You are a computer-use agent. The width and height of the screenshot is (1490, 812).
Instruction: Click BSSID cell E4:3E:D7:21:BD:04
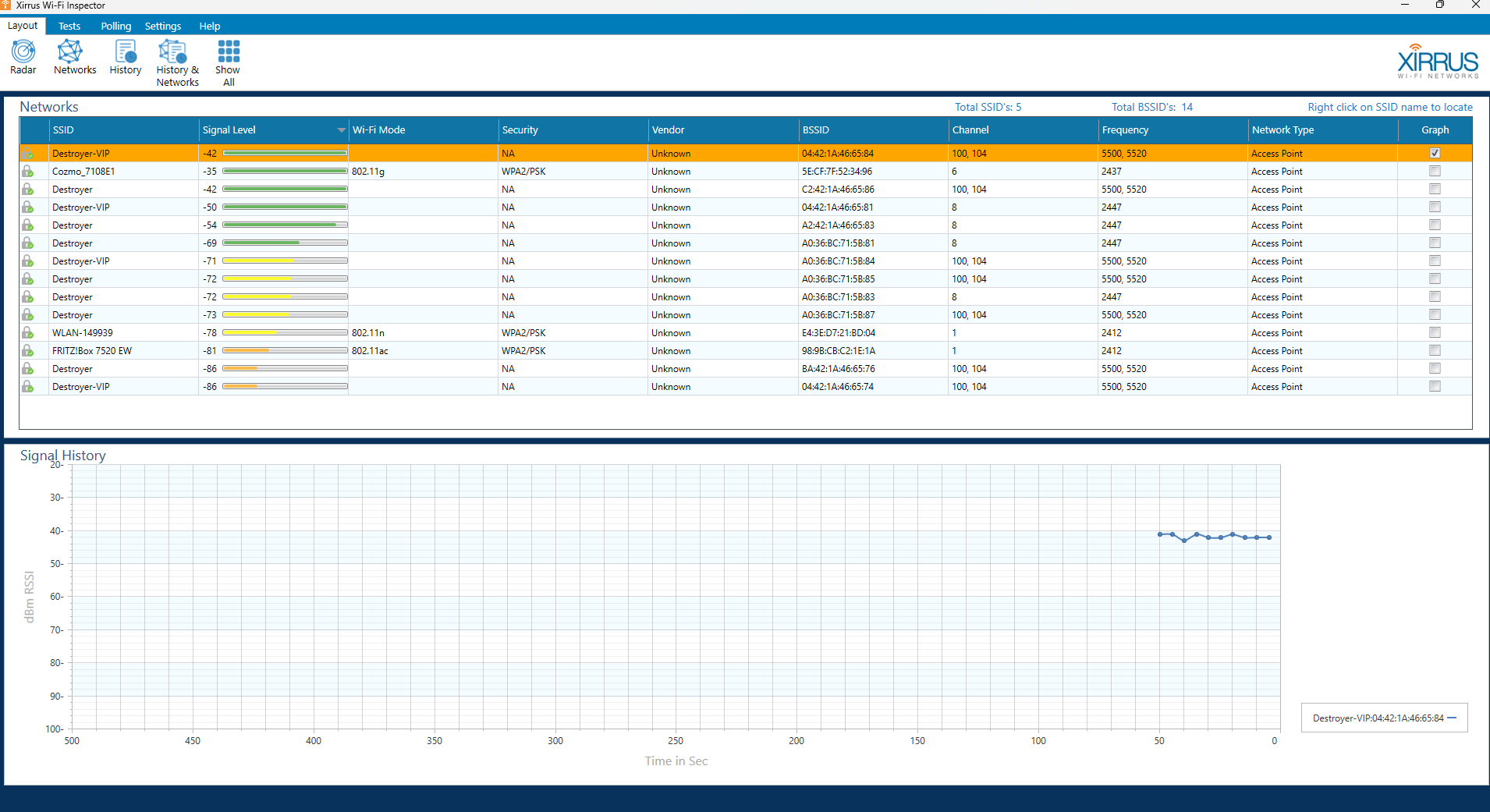coord(873,332)
